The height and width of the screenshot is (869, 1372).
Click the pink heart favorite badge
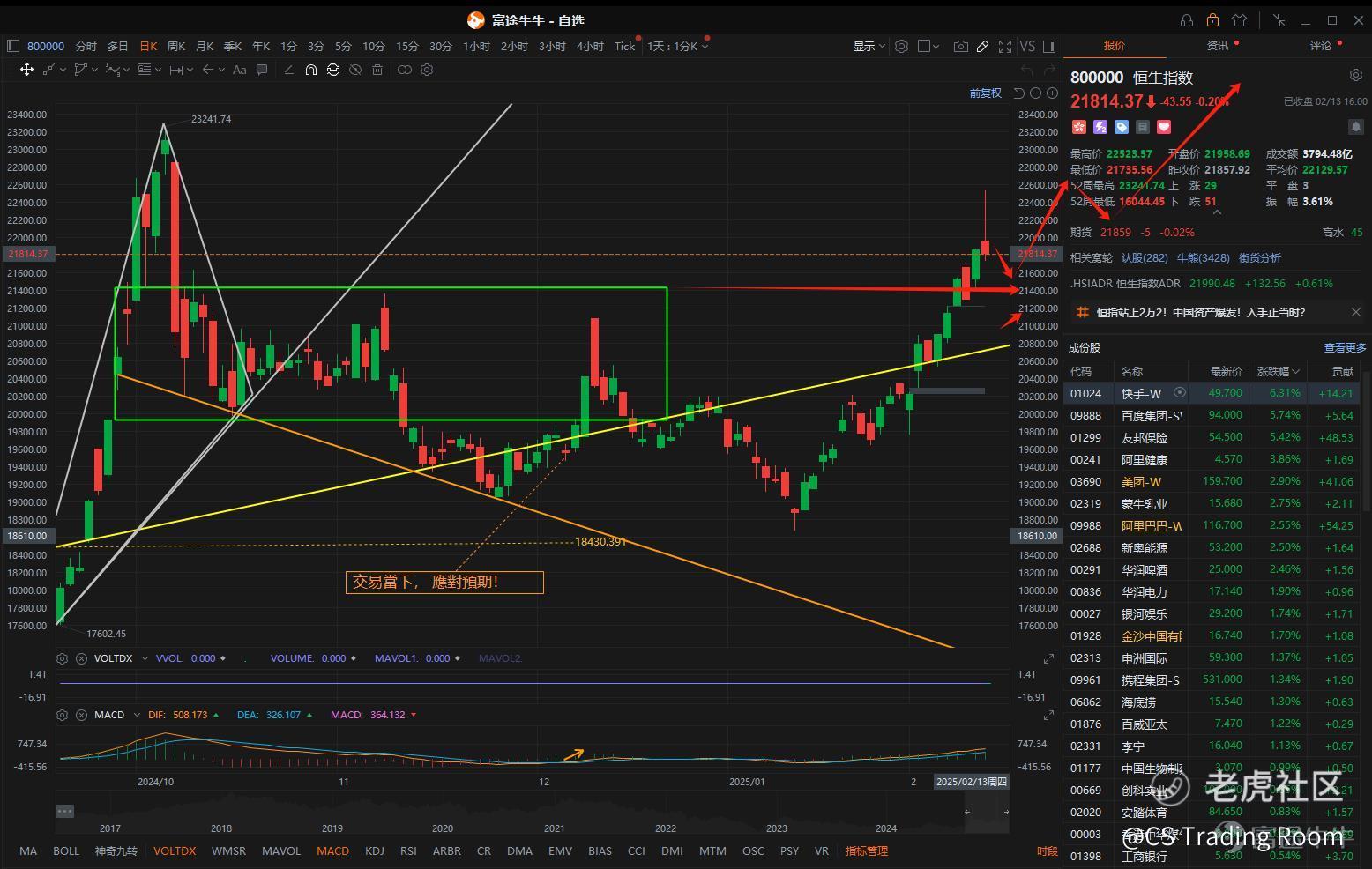[x=1164, y=127]
